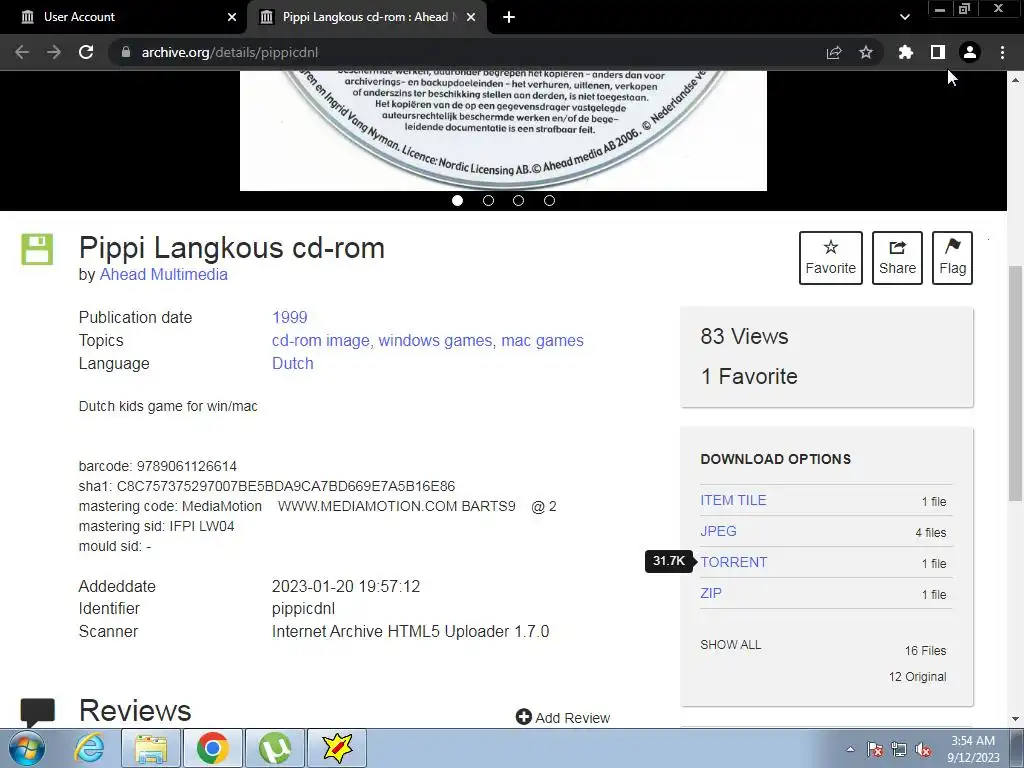Click the network tray icon
This screenshot has height=768, width=1024.
click(x=899, y=750)
